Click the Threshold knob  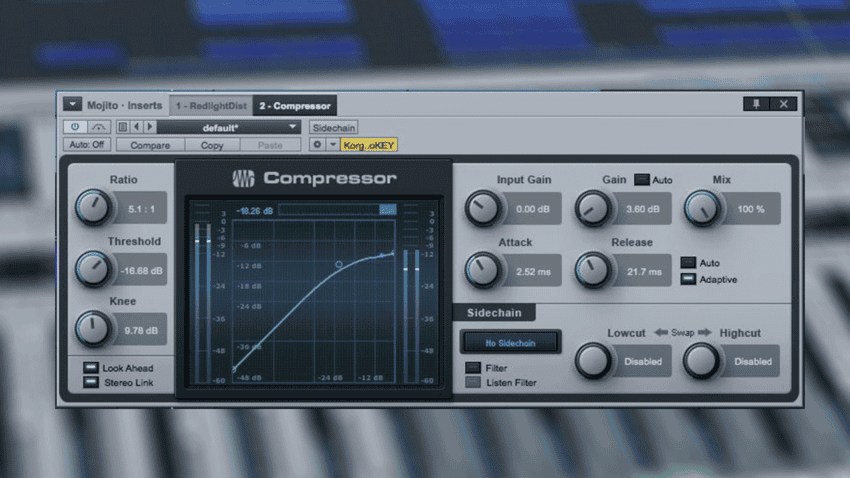[93, 269]
